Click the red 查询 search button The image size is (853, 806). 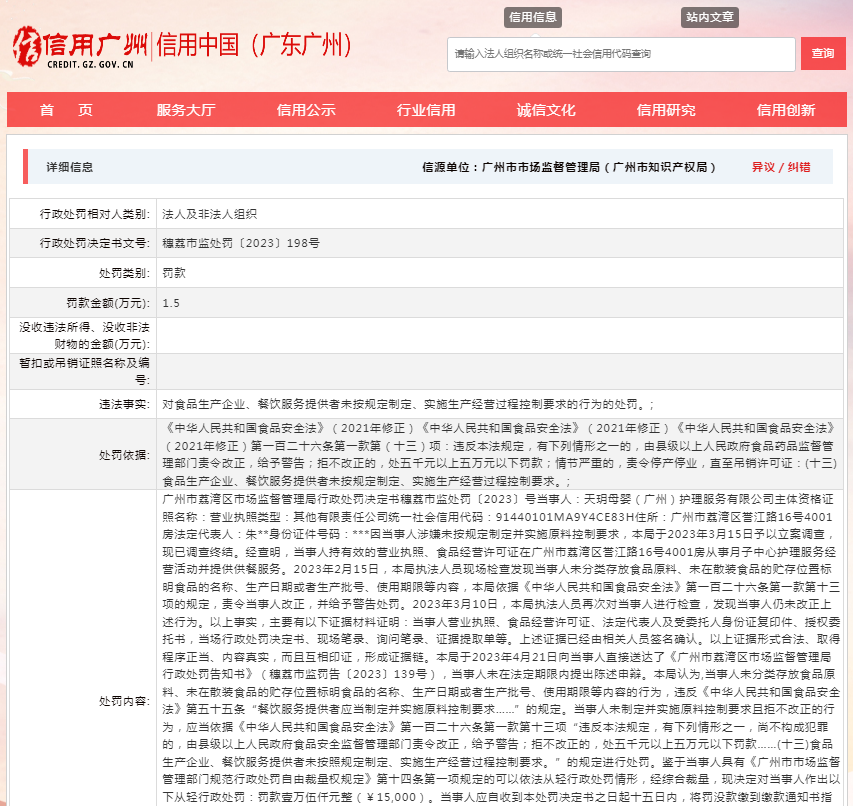pyautogui.click(x=823, y=54)
